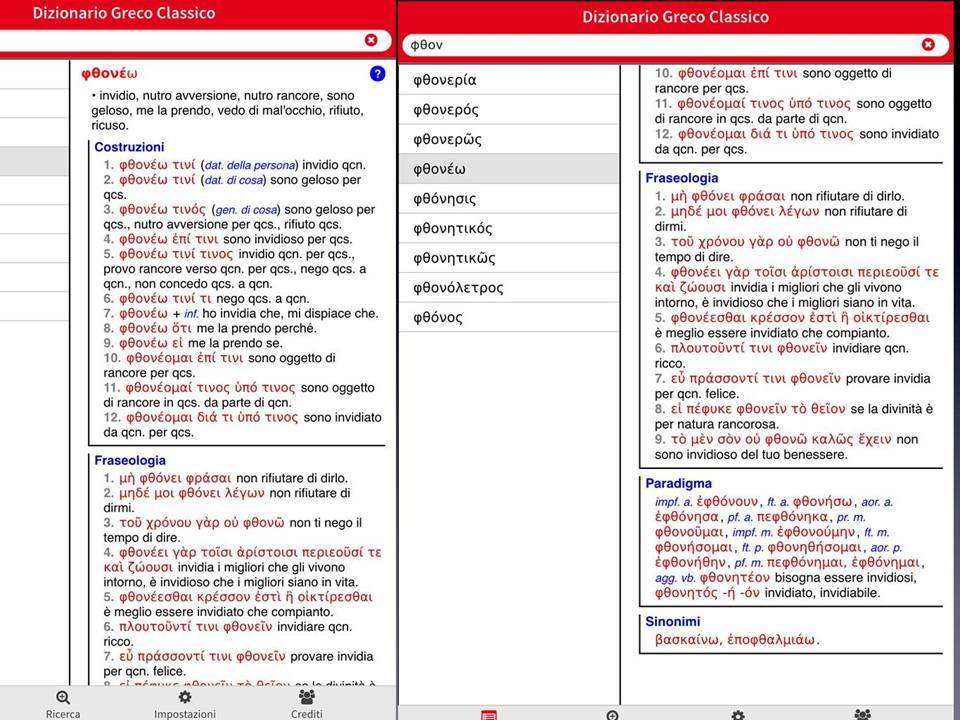The width and height of the screenshot is (960, 720).
Task: Click the red headword 'φθονέω' in left window
Action: 110,73
